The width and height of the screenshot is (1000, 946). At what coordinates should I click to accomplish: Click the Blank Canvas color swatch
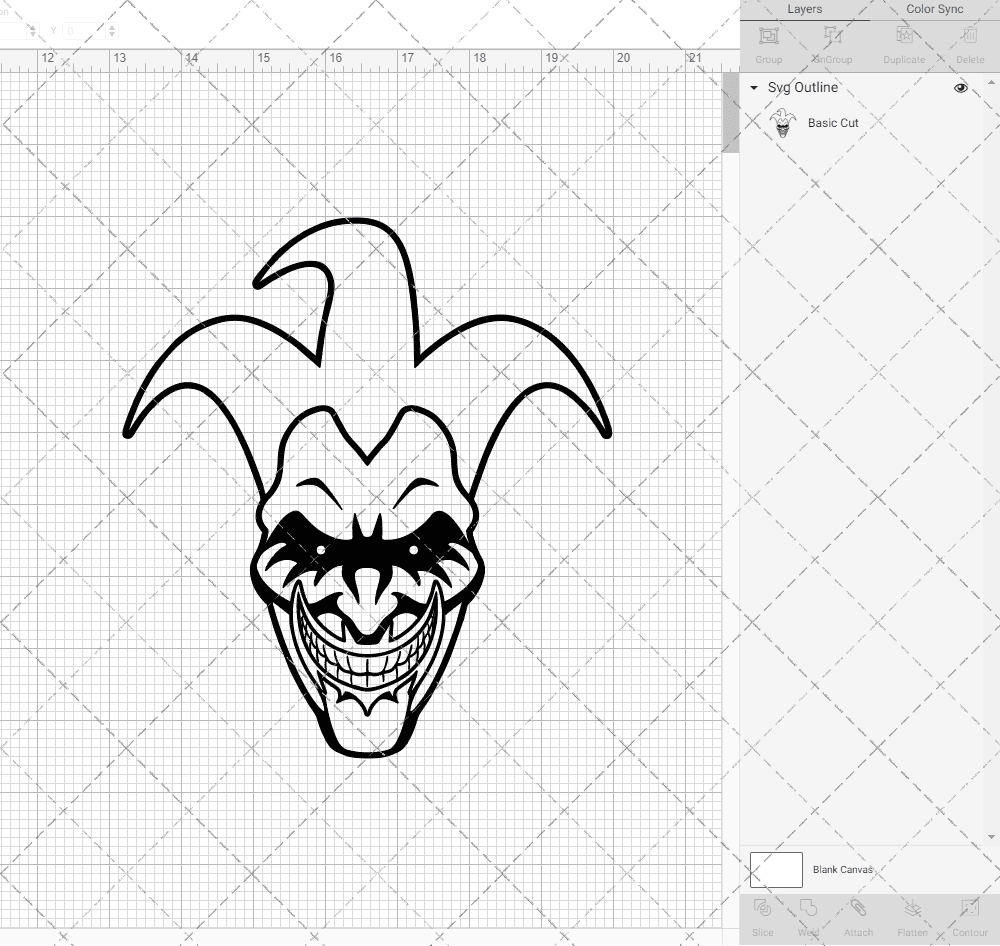click(x=775, y=869)
